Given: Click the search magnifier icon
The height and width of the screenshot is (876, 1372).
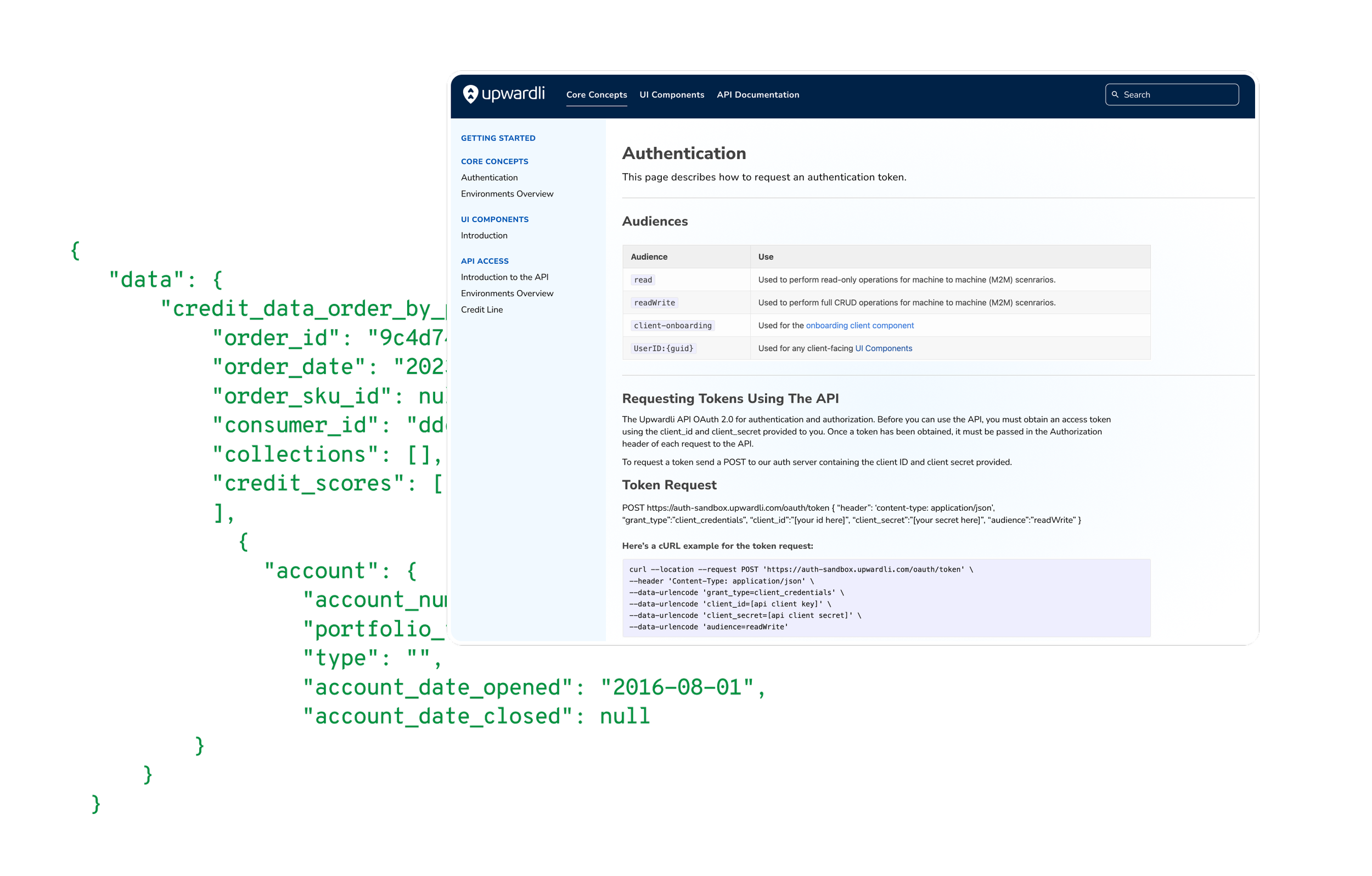Looking at the screenshot, I should point(1115,94).
